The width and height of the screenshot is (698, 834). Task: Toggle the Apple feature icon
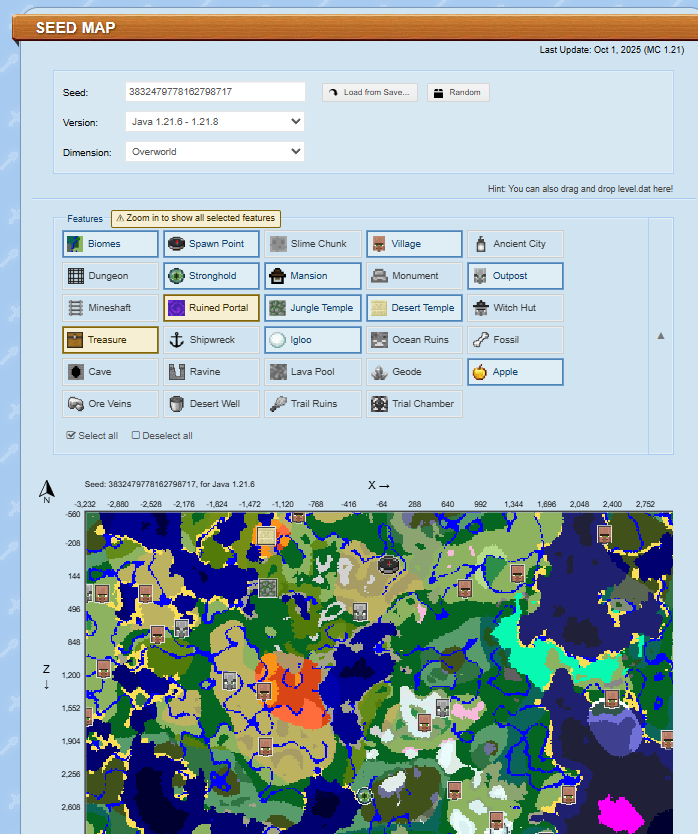coord(480,372)
